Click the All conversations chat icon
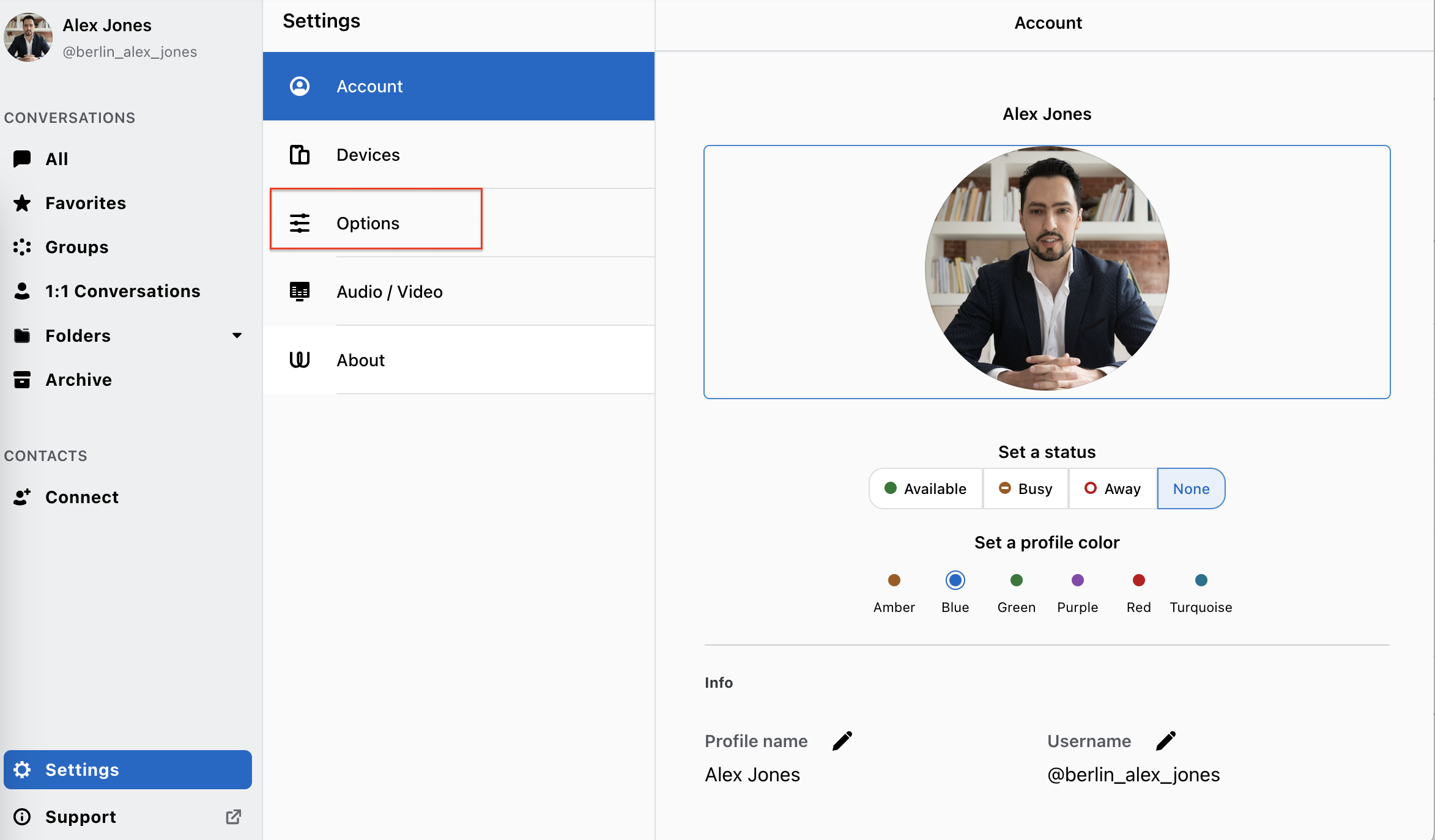 [x=22, y=159]
